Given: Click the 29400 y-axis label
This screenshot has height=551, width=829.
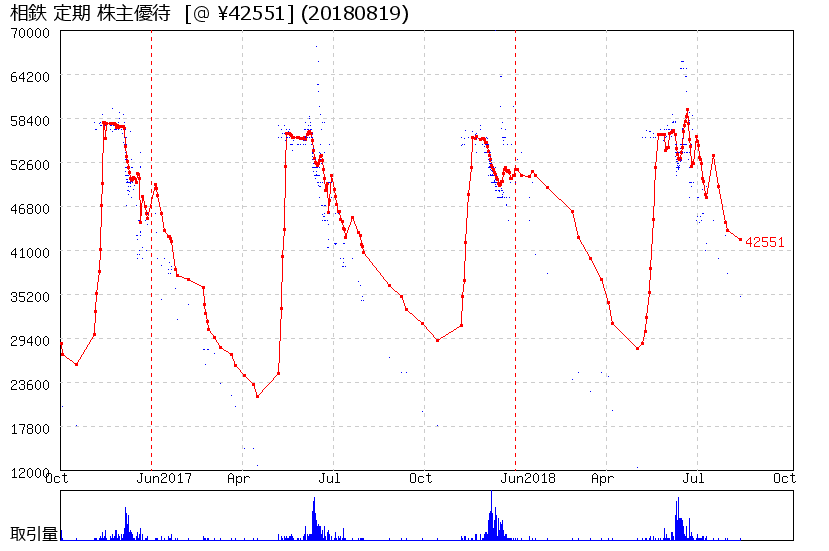Looking at the screenshot, I should click(x=30, y=340).
